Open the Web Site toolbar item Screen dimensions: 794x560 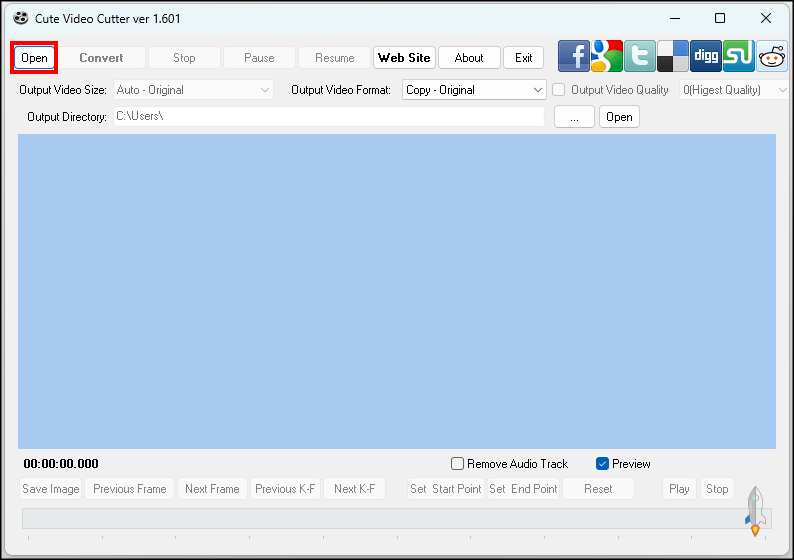pyautogui.click(x=404, y=58)
